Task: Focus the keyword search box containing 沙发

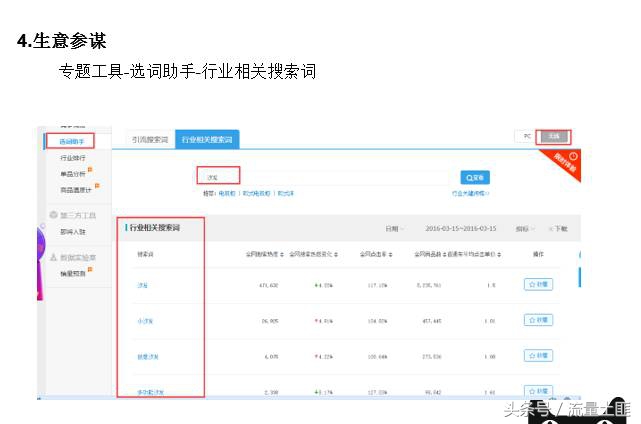Action: click(x=327, y=177)
